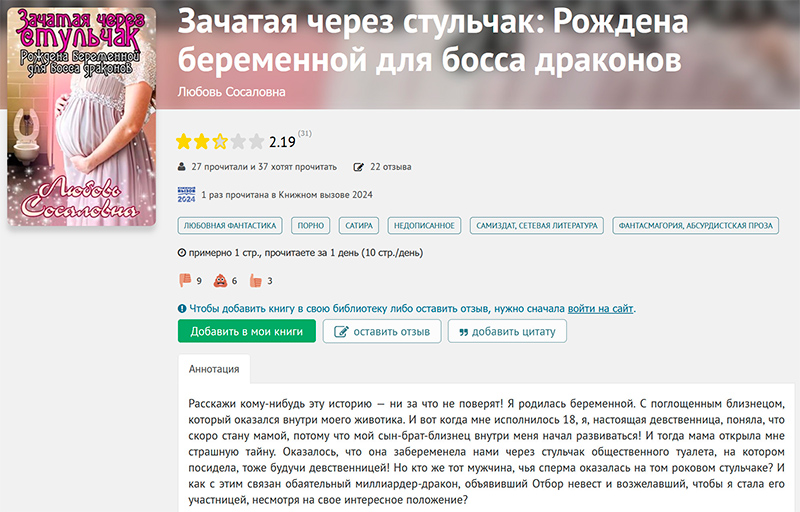Follow the 'войти на сайт' link
This screenshot has width=800, height=512.
point(600,309)
